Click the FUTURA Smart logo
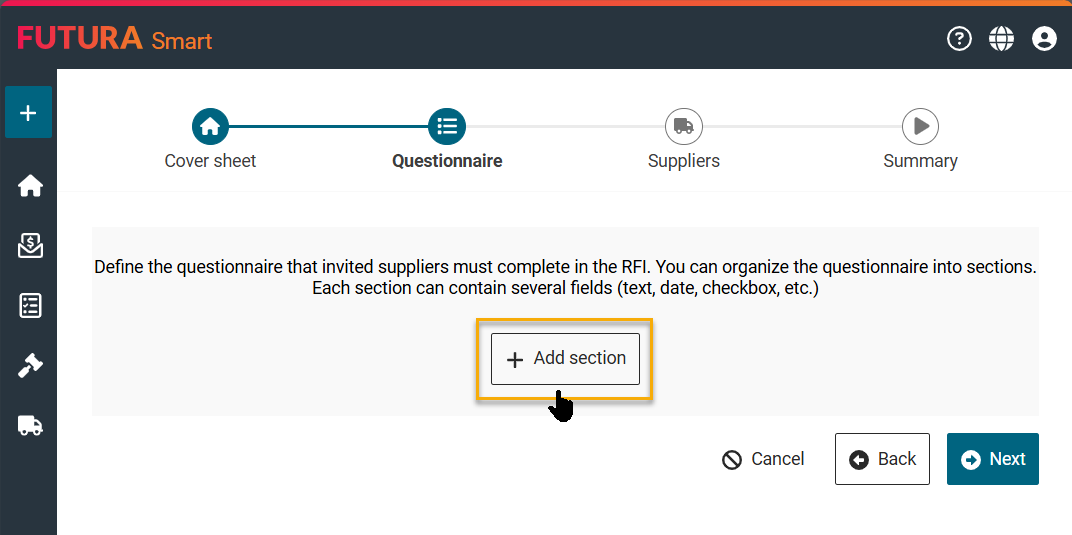The height and width of the screenshot is (535, 1072). (x=114, y=40)
